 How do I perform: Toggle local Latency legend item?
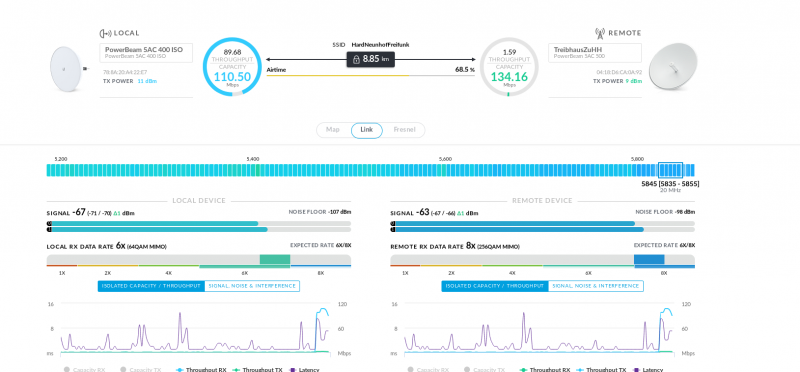(x=305, y=369)
